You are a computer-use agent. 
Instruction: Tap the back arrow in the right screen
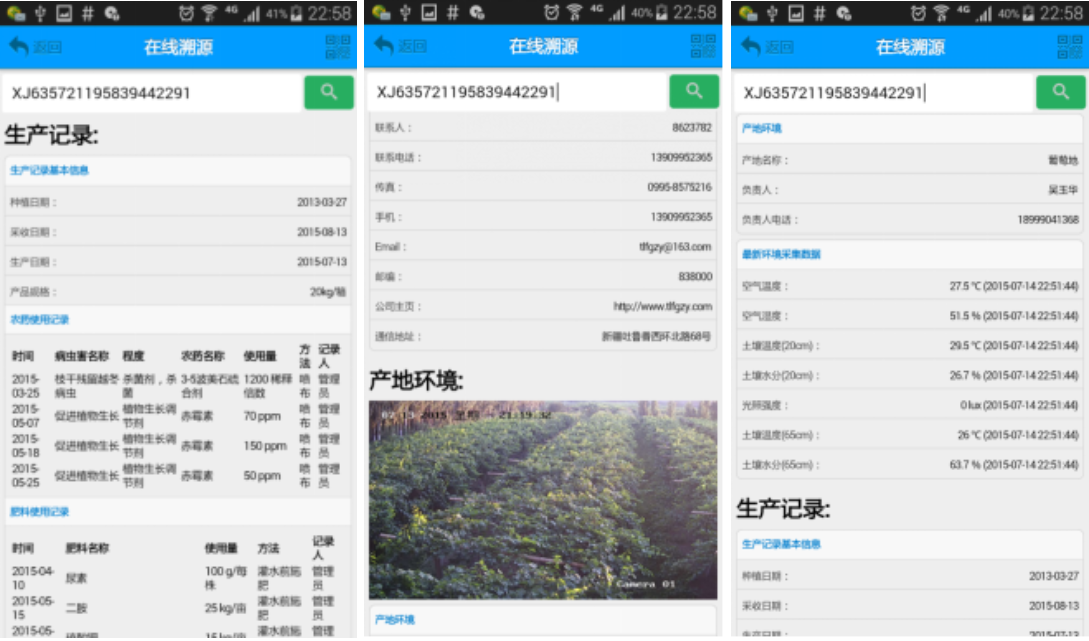pyautogui.click(x=751, y=46)
